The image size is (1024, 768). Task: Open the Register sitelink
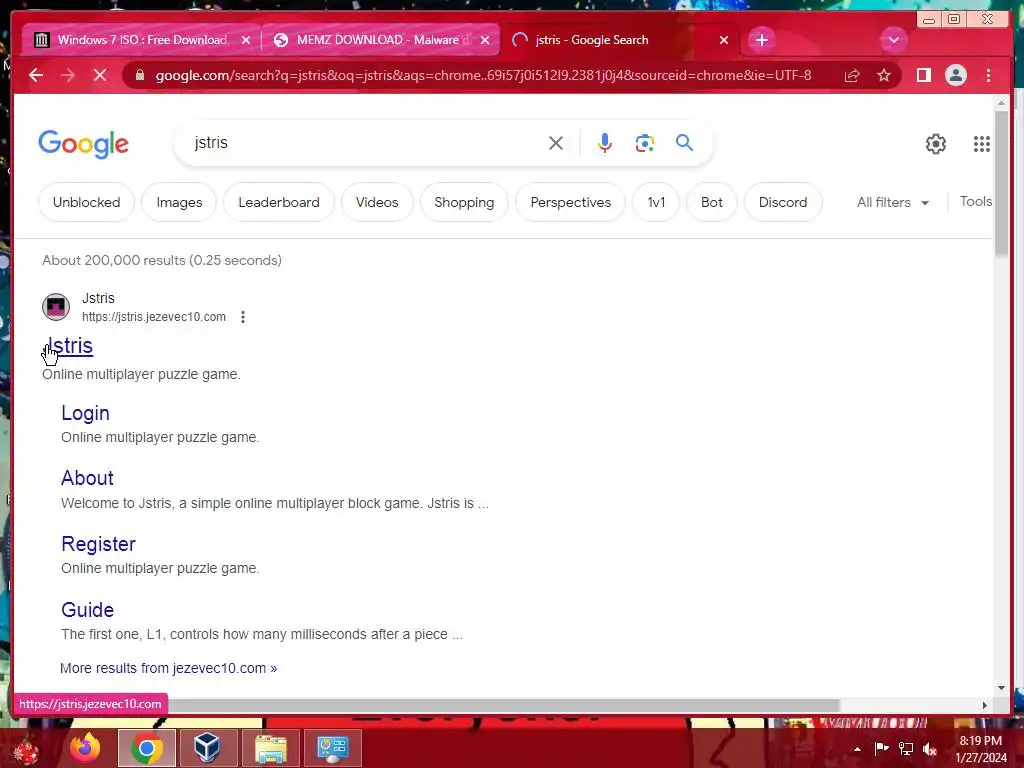pyautogui.click(x=99, y=544)
